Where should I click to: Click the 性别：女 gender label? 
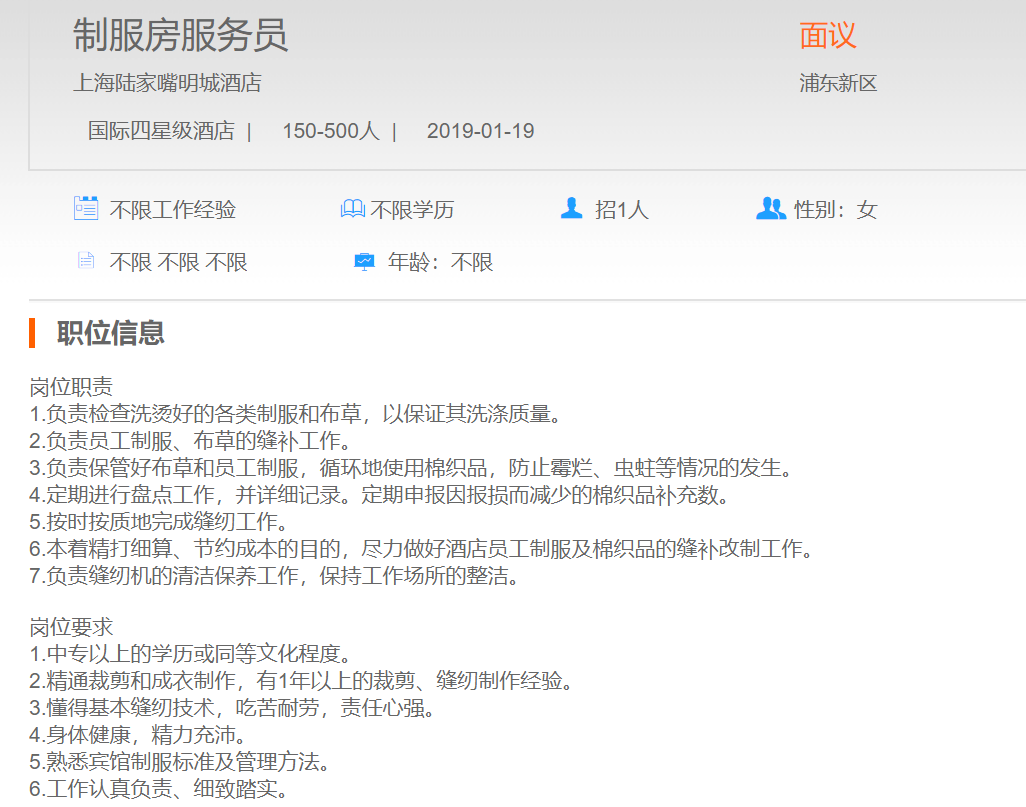coord(835,210)
